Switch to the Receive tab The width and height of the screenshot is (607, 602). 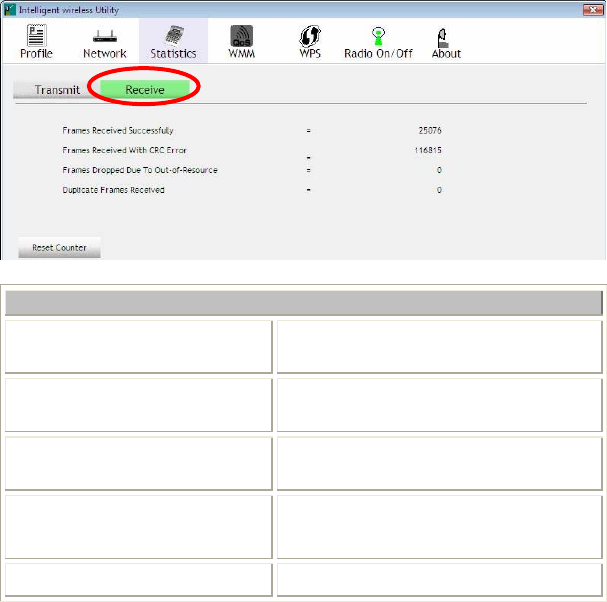coord(145,90)
